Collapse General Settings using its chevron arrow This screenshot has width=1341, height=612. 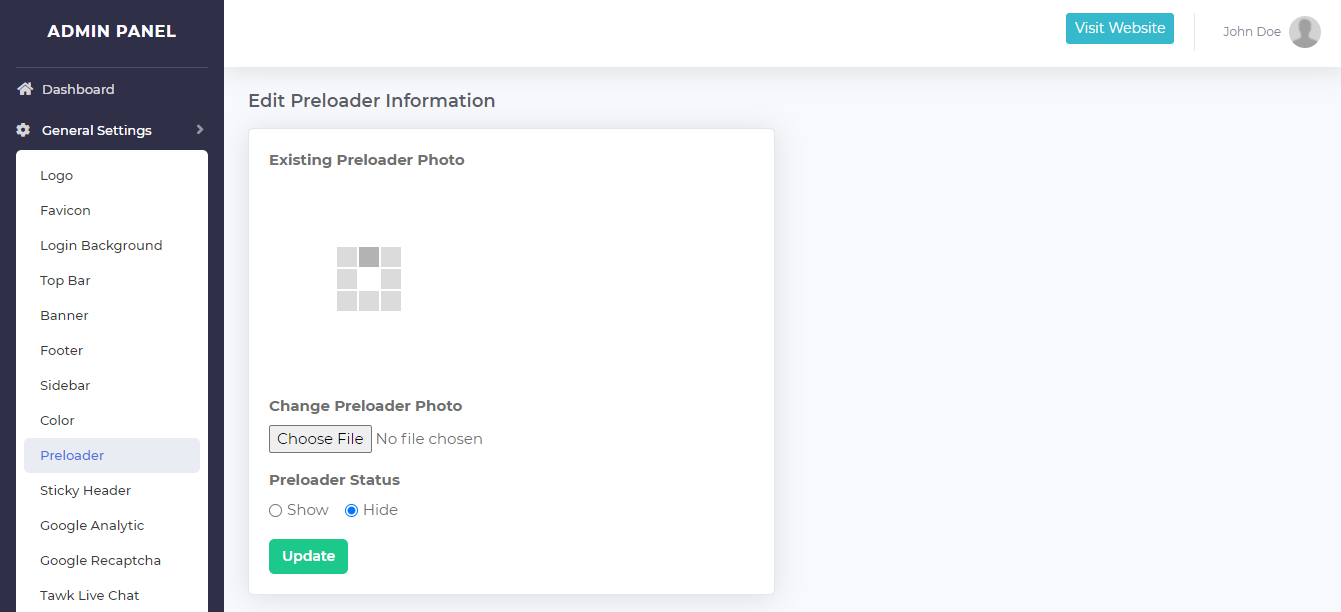click(199, 130)
